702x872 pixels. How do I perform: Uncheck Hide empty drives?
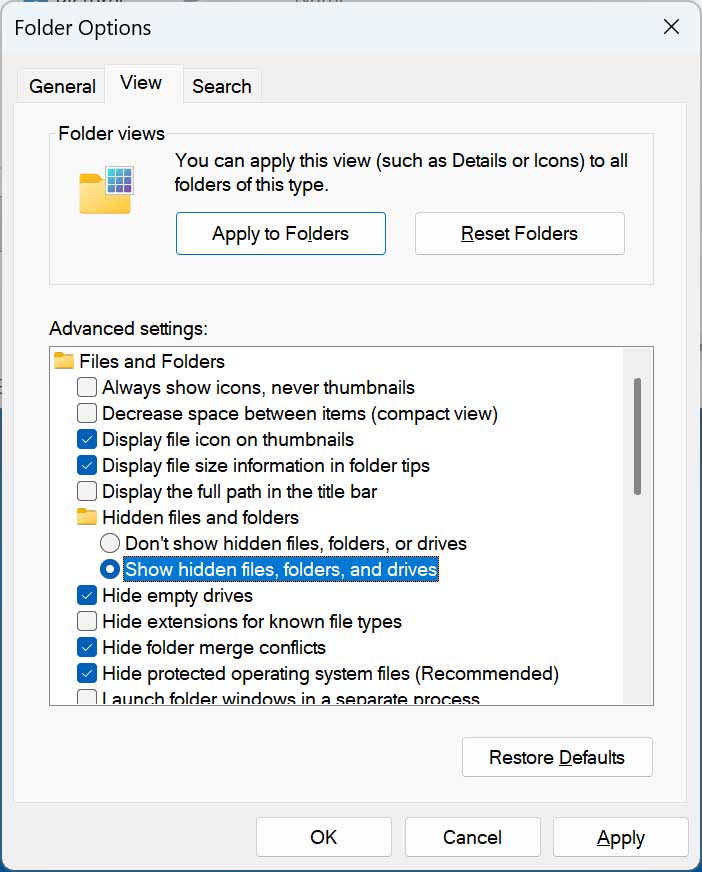pos(87,595)
